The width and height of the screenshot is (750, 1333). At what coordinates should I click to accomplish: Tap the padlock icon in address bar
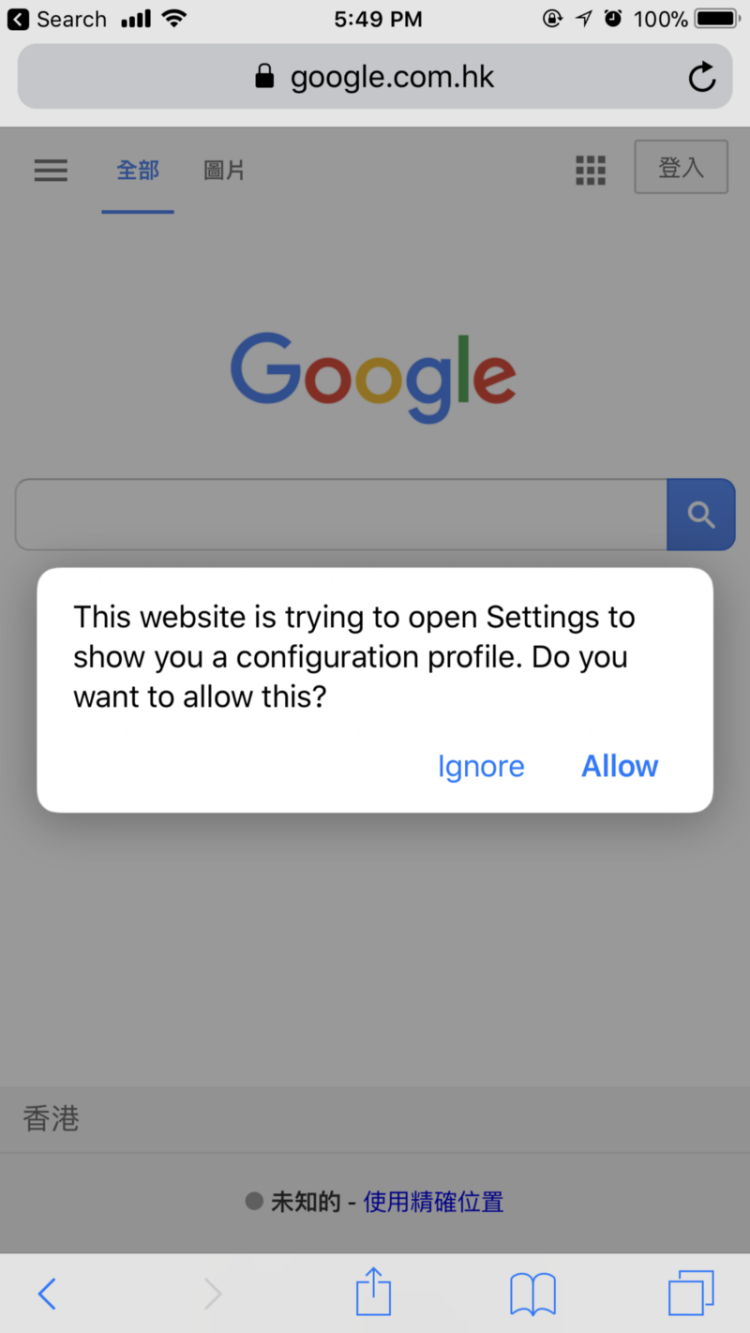(x=264, y=76)
